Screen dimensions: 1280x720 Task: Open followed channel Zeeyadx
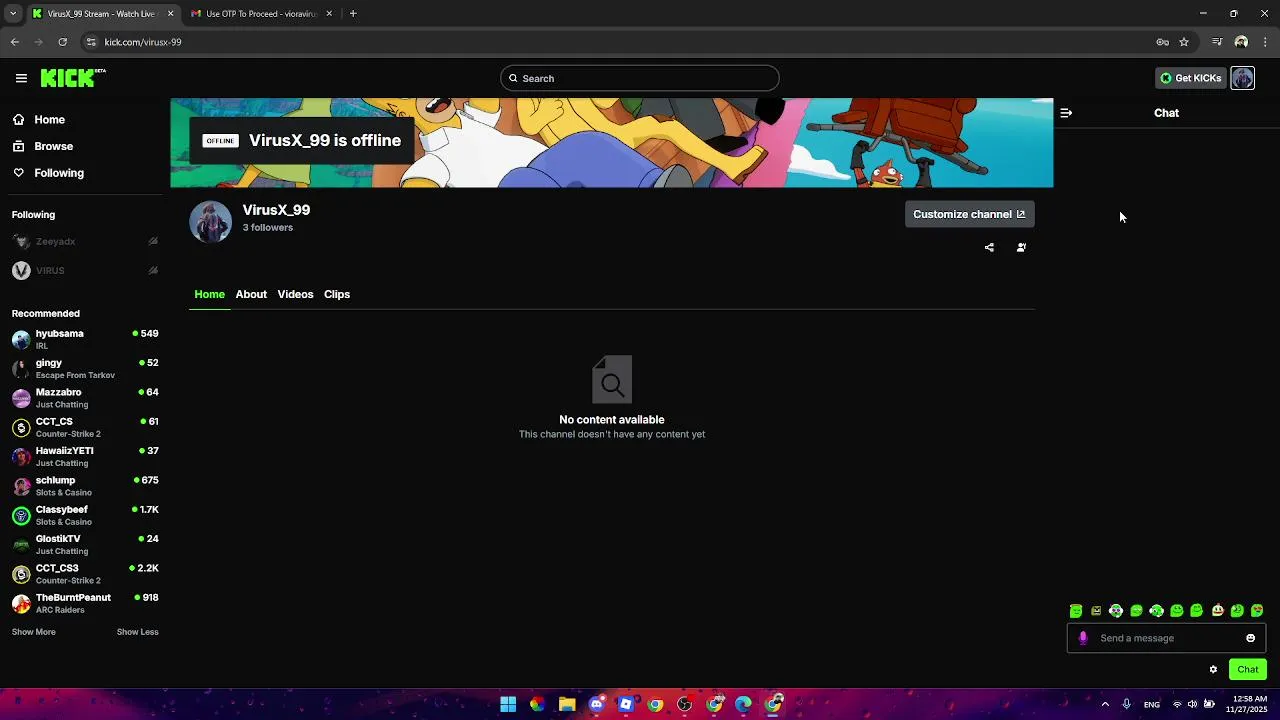point(84,241)
